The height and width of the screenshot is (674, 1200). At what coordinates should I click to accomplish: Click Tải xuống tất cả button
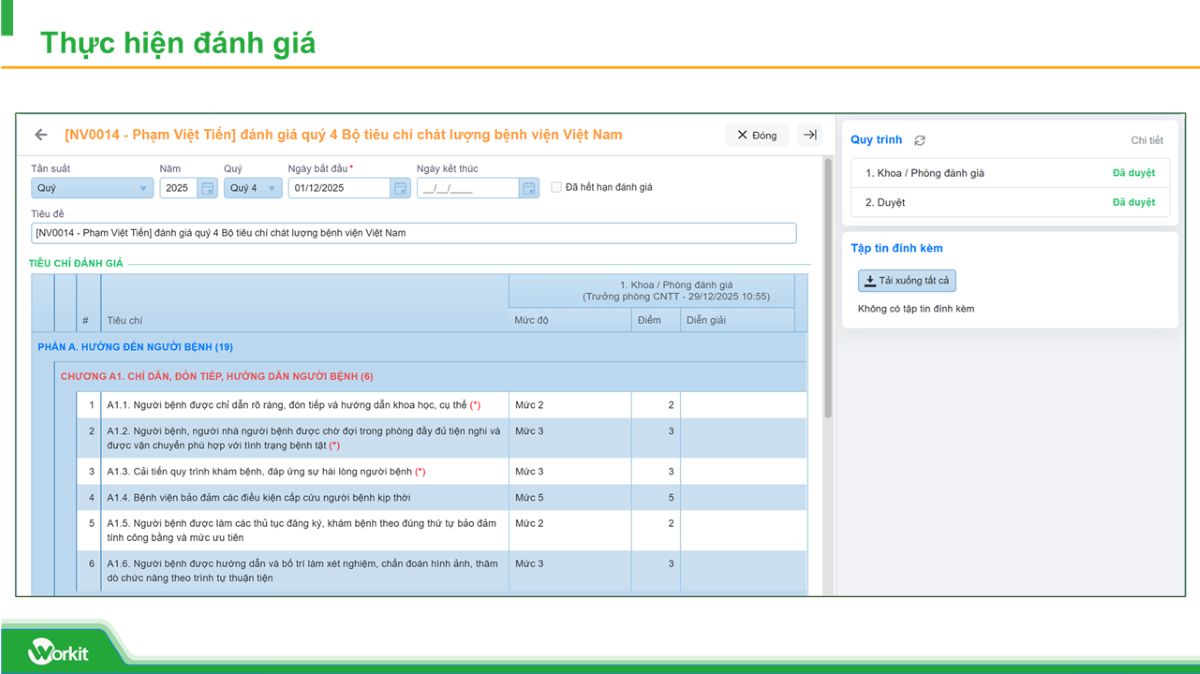coord(907,281)
